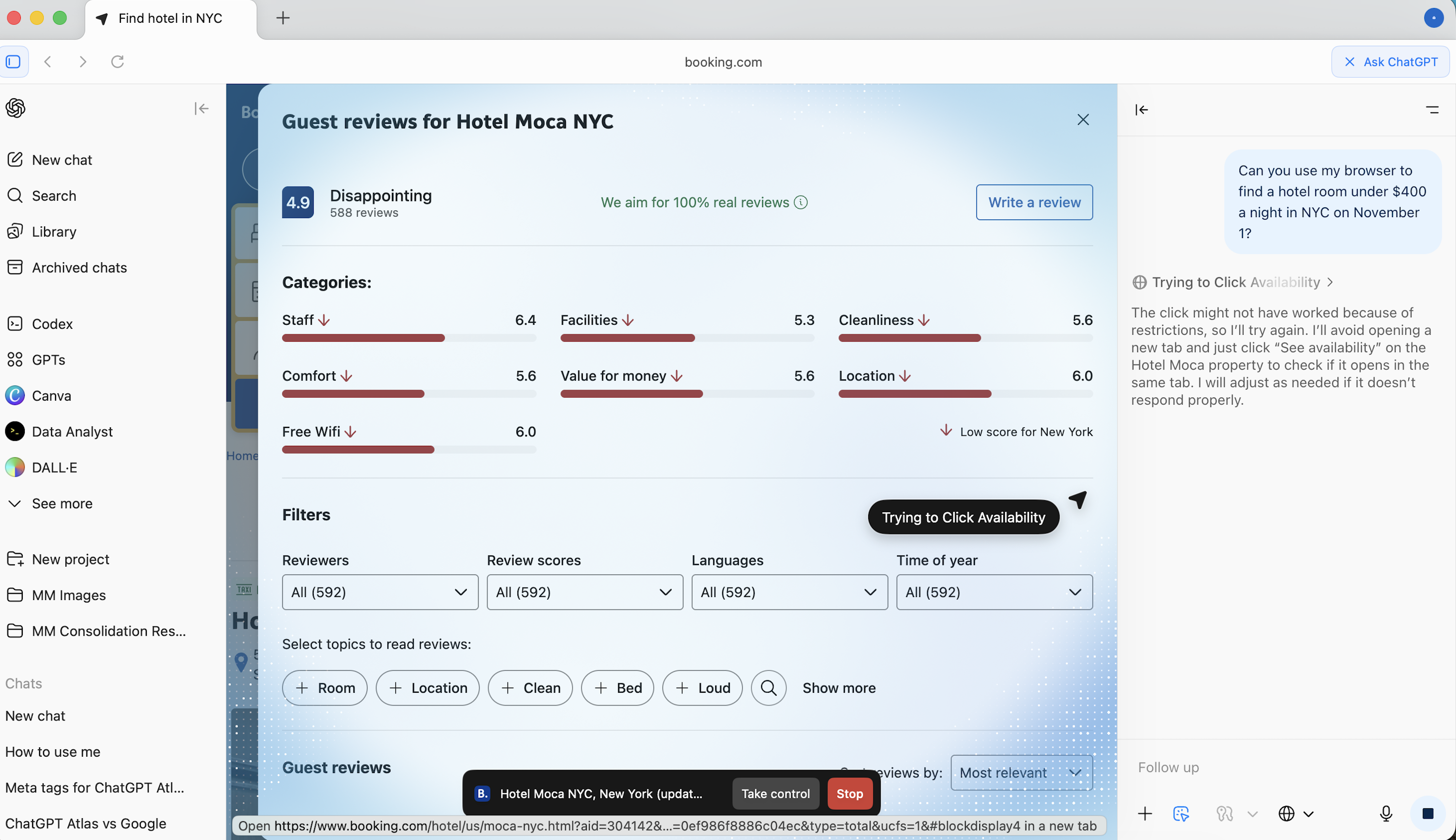Image resolution: width=1456 pixels, height=840 pixels.
Task: Open Archived chats in sidebar
Action: pyautogui.click(x=79, y=268)
